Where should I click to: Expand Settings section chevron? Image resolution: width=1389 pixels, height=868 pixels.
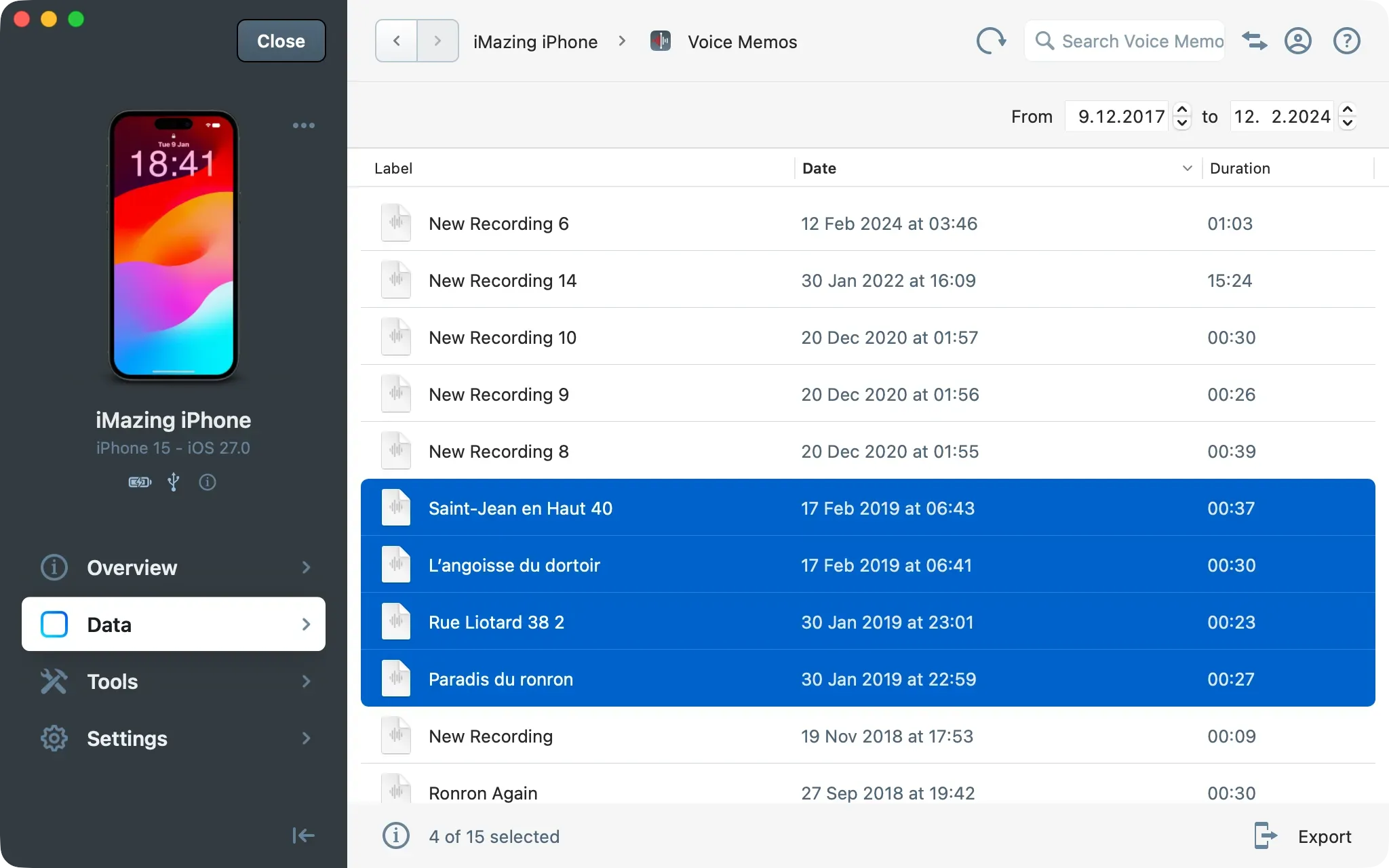tap(307, 738)
